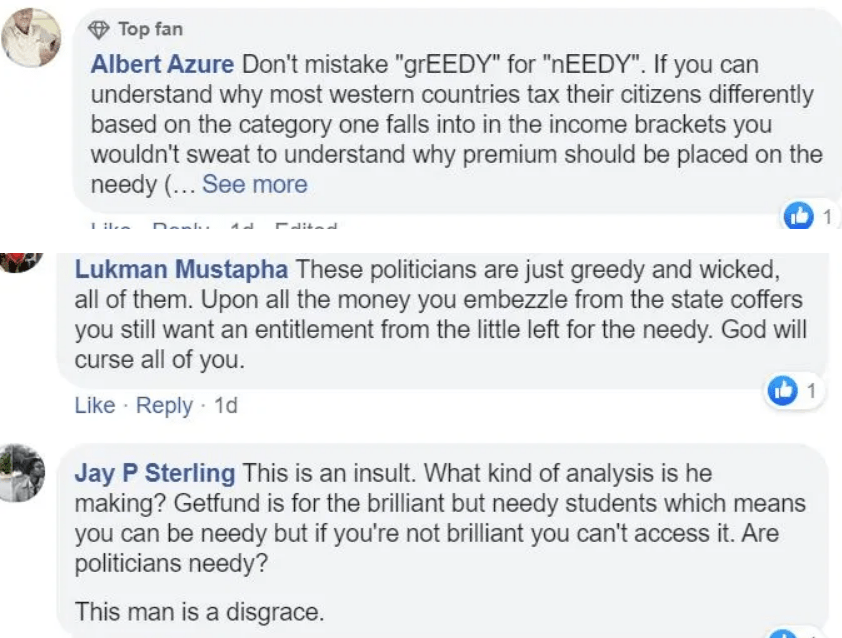842x638 pixels.
Task: Open Albert Azure's profile name link
Action: coord(162,64)
